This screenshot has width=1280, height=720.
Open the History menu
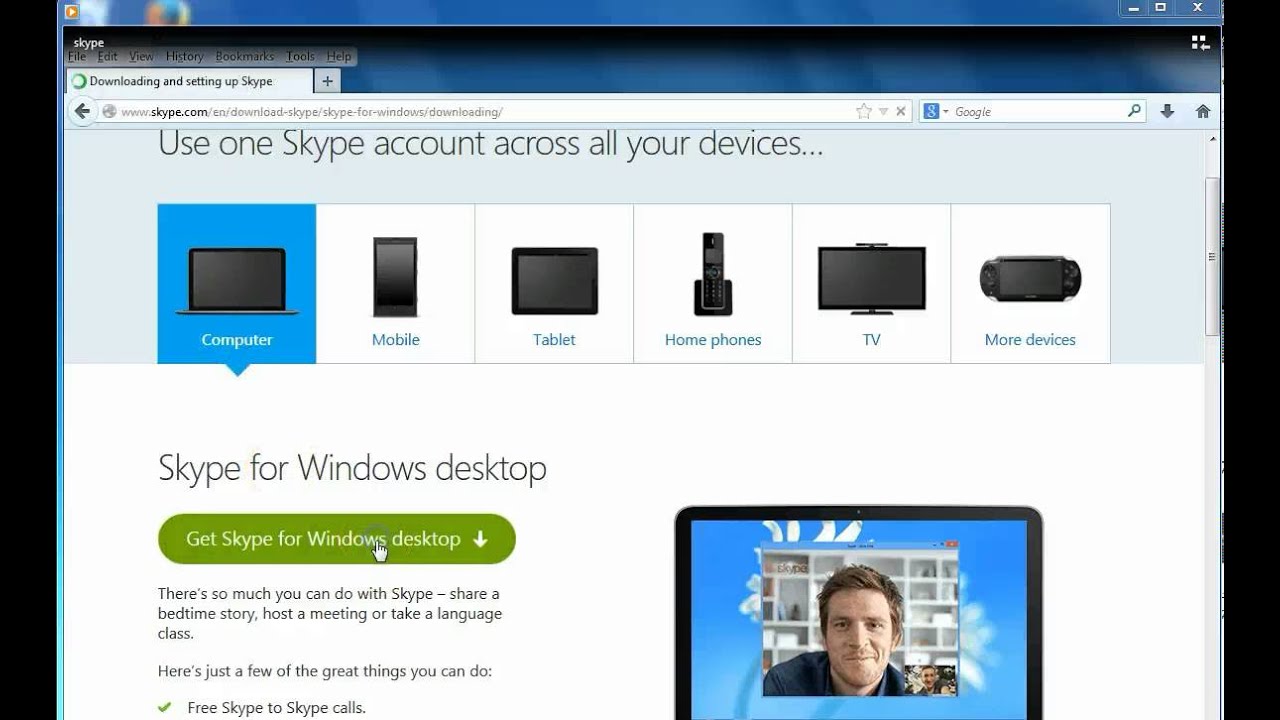[x=184, y=57]
